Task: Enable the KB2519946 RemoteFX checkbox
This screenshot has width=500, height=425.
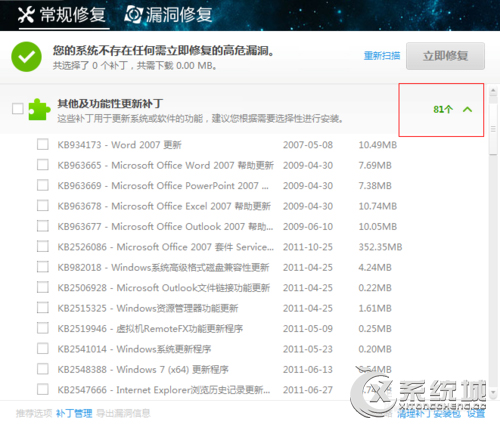Action: pos(43,328)
